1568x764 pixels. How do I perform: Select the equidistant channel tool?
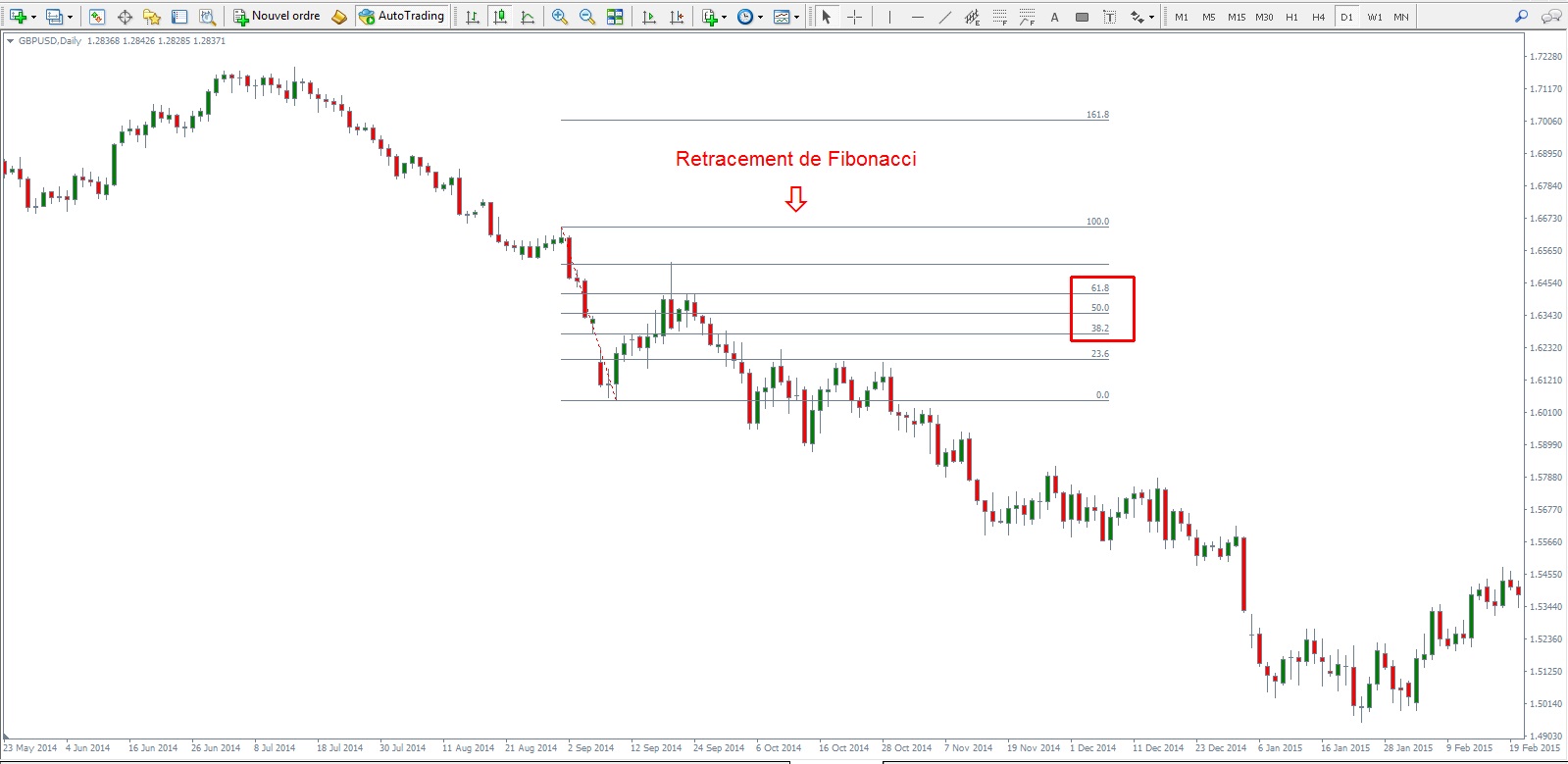pyautogui.click(x=972, y=17)
